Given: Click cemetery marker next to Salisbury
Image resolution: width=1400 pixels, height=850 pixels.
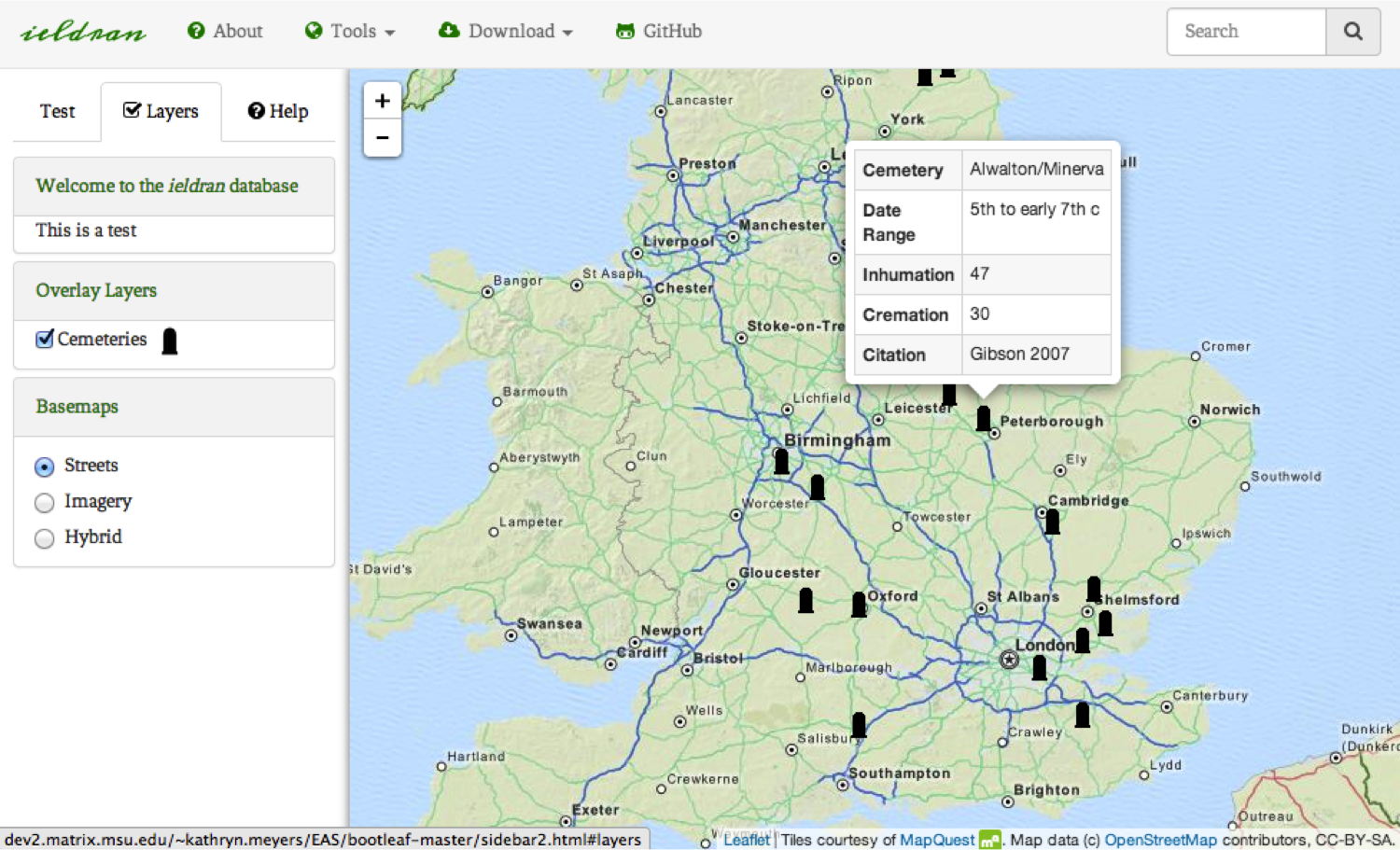Looking at the screenshot, I should 859,724.
